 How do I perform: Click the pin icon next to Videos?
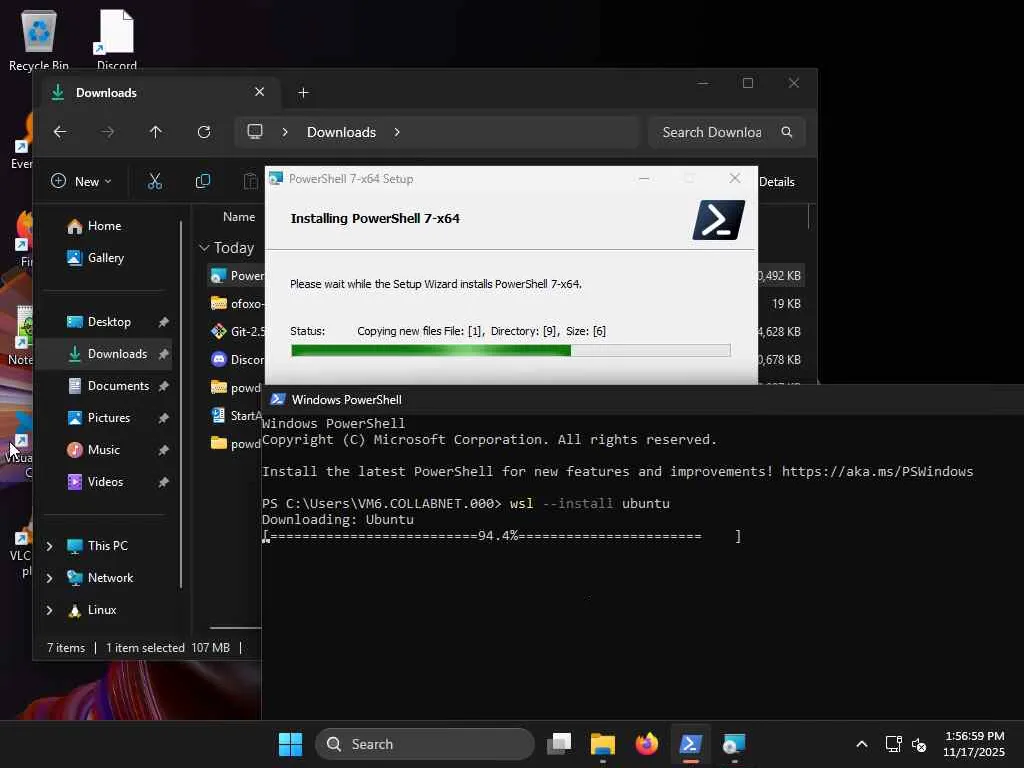pyautogui.click(x=163, y=482)
